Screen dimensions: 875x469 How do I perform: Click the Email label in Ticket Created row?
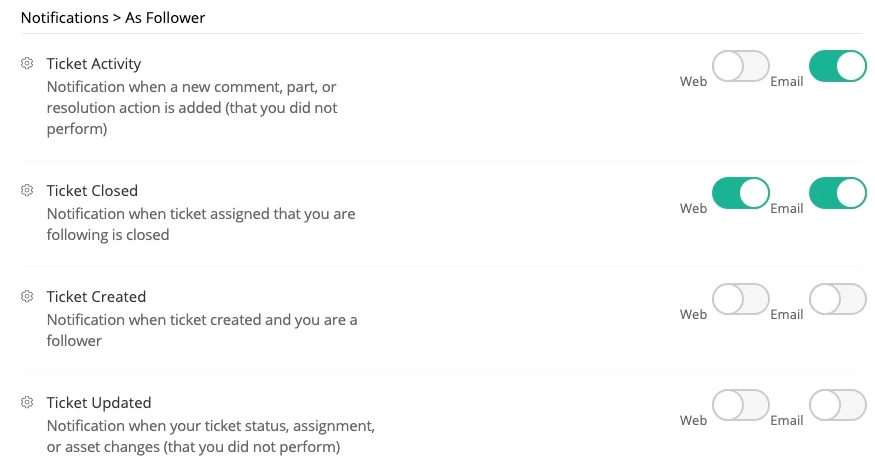(x=786, y=314)
